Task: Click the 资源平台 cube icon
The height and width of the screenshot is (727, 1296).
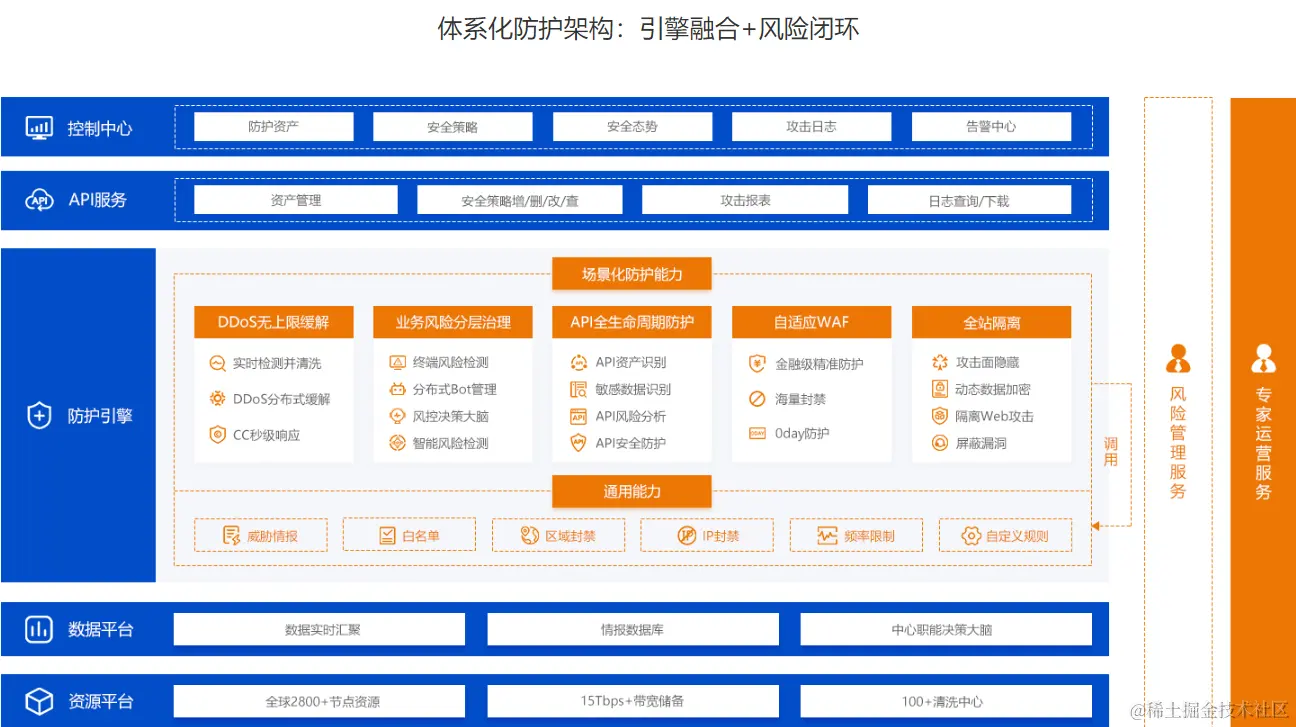Action: [39, 701]
